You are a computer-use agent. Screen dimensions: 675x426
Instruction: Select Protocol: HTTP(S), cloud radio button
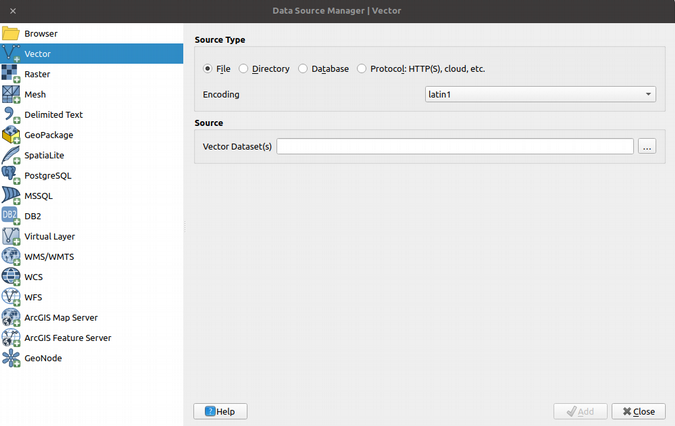tap(362, 69)
